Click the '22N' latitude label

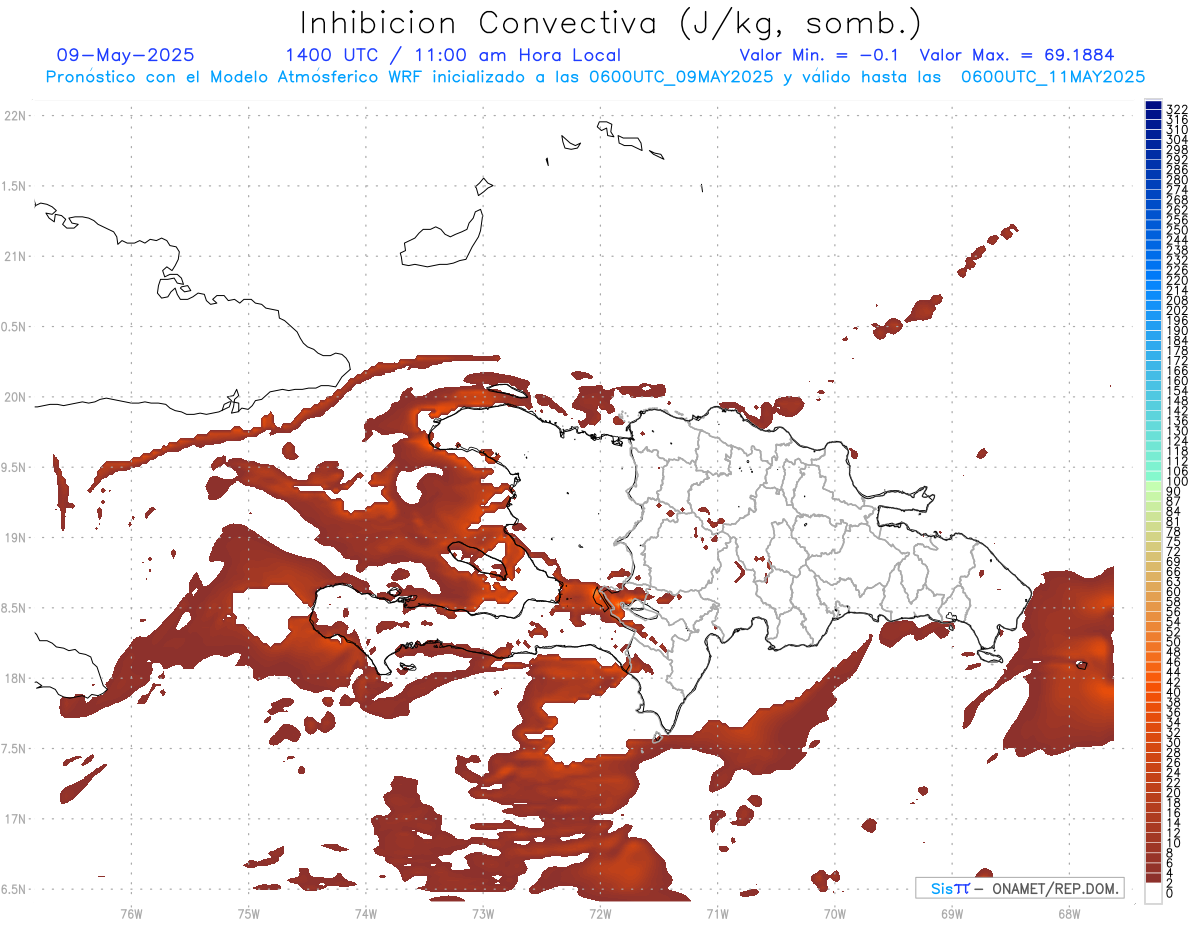point(16,116)
